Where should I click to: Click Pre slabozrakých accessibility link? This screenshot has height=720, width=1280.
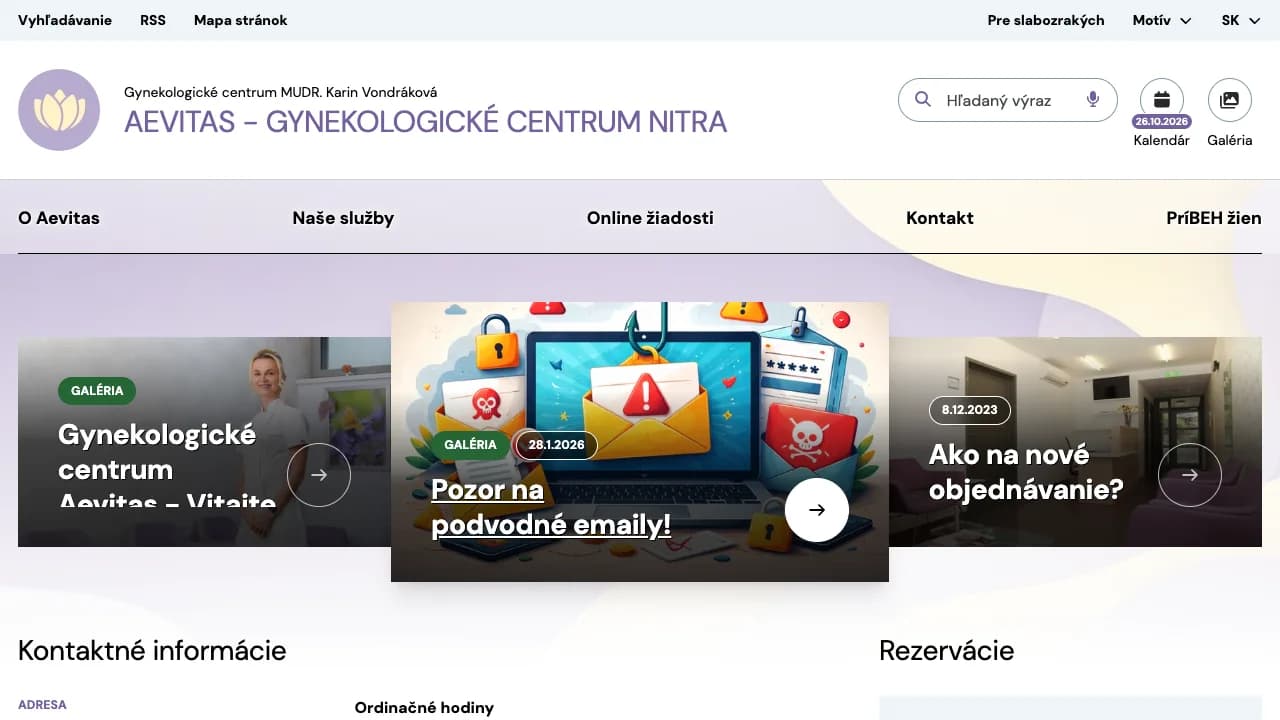[x=1046, y=20]
